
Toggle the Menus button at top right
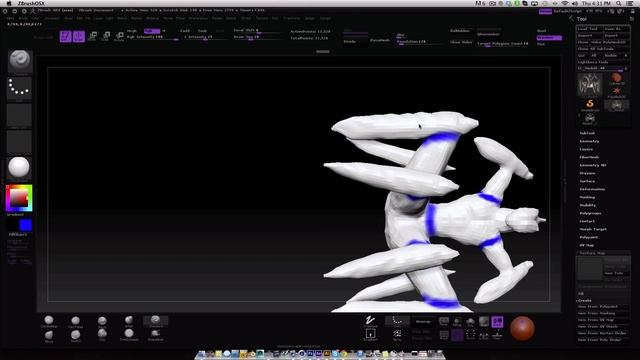545,11
